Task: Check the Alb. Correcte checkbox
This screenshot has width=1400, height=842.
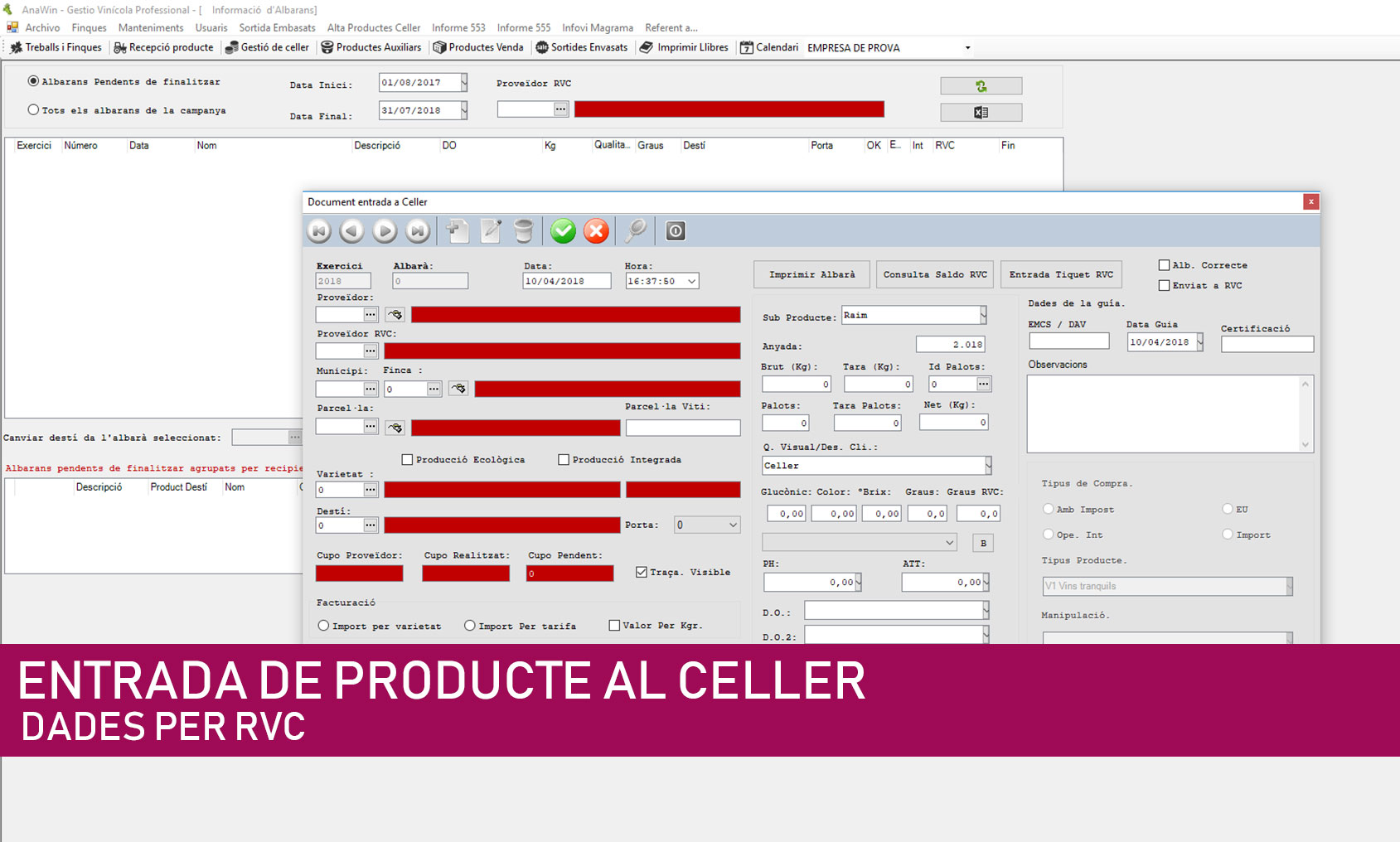Action: coord(1164,265)
